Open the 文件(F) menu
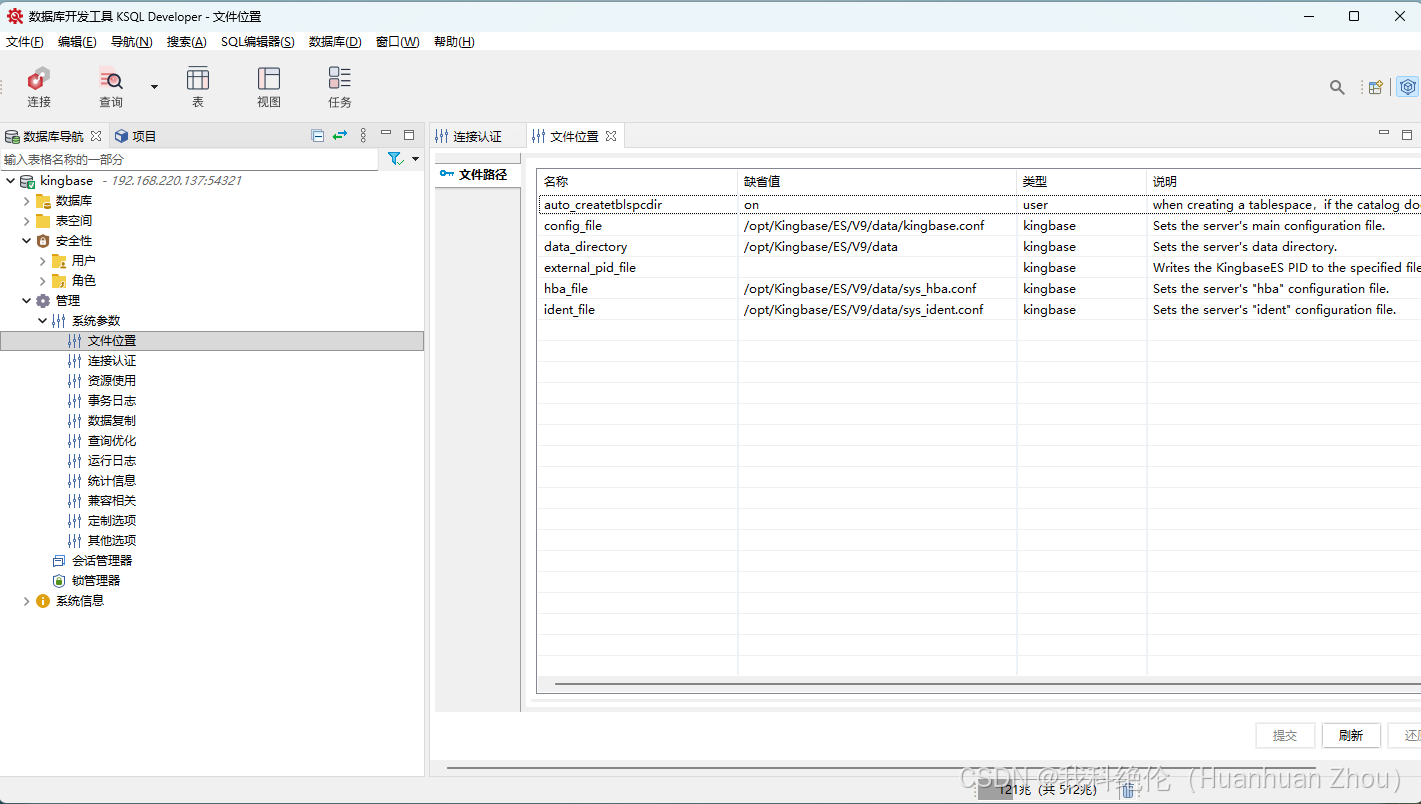Viewport: 1421px width, 804px height. tap(25, 41)
